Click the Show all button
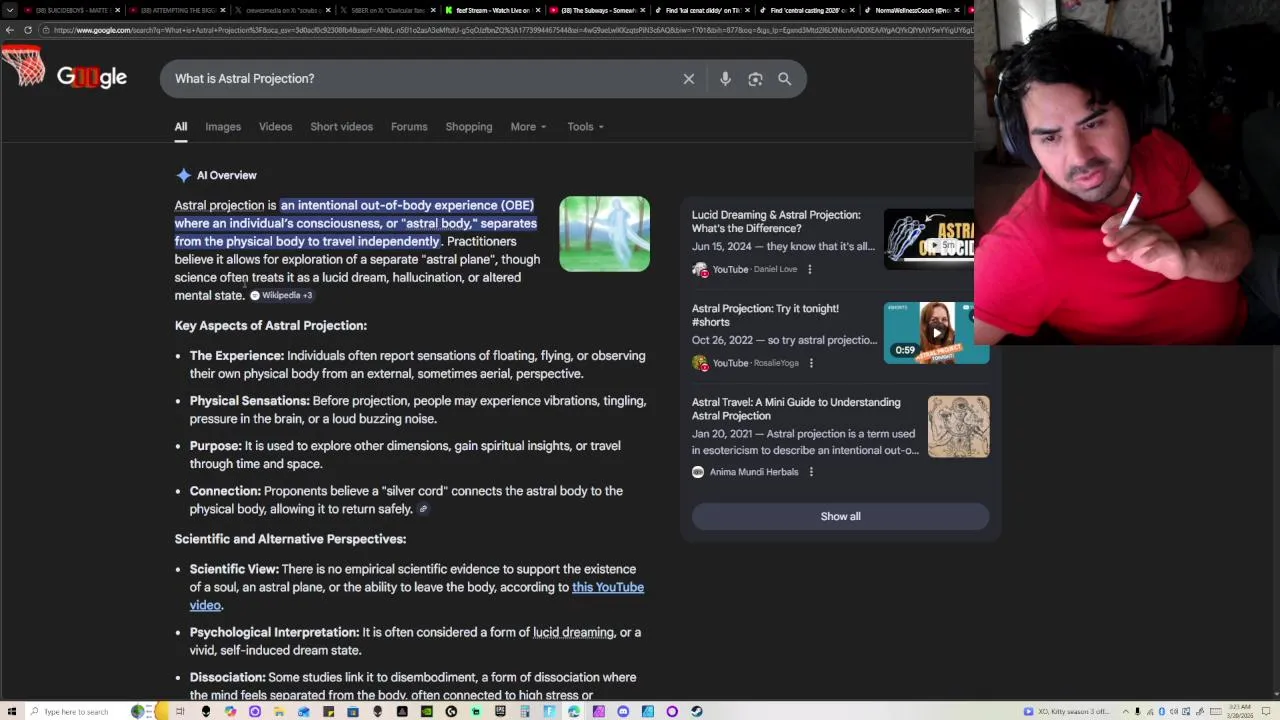 click(840, 516)
